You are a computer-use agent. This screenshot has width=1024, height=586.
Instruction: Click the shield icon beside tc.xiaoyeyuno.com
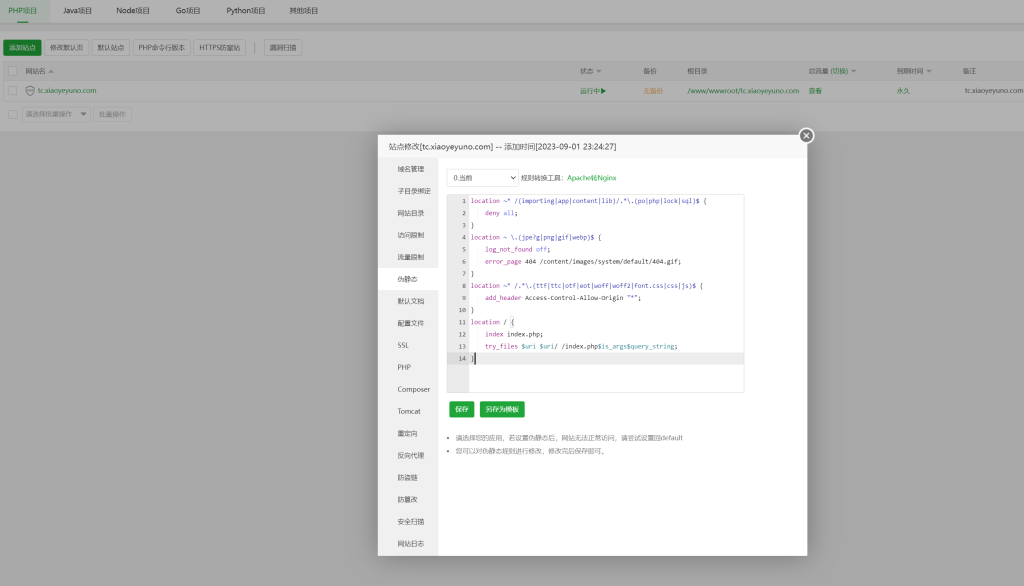[x=30, y=91]
